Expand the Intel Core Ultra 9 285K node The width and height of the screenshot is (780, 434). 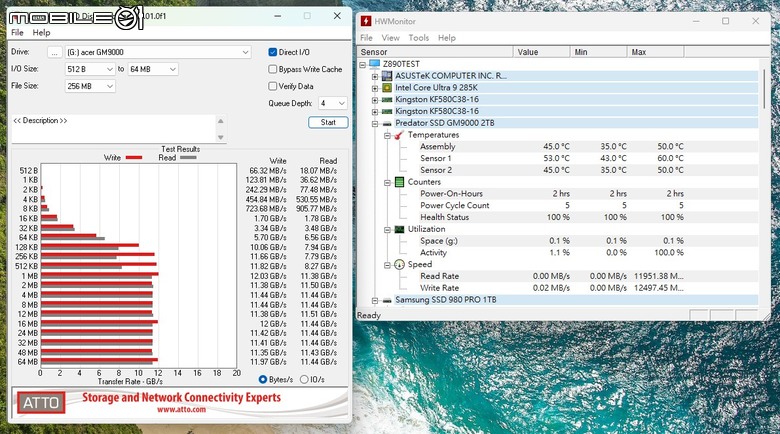tap(375, 88)
